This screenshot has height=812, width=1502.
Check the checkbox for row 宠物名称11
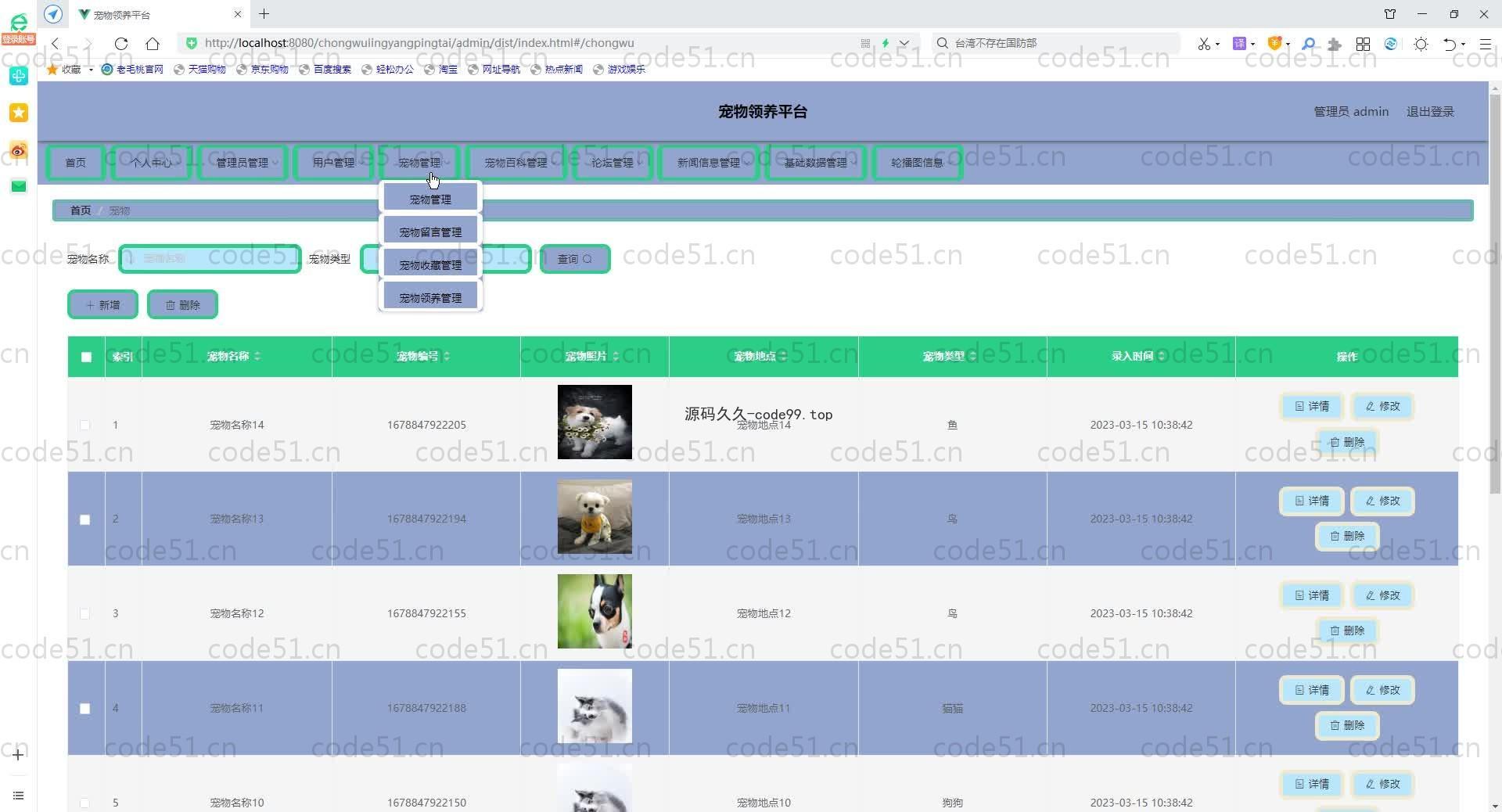coord(84,709)
